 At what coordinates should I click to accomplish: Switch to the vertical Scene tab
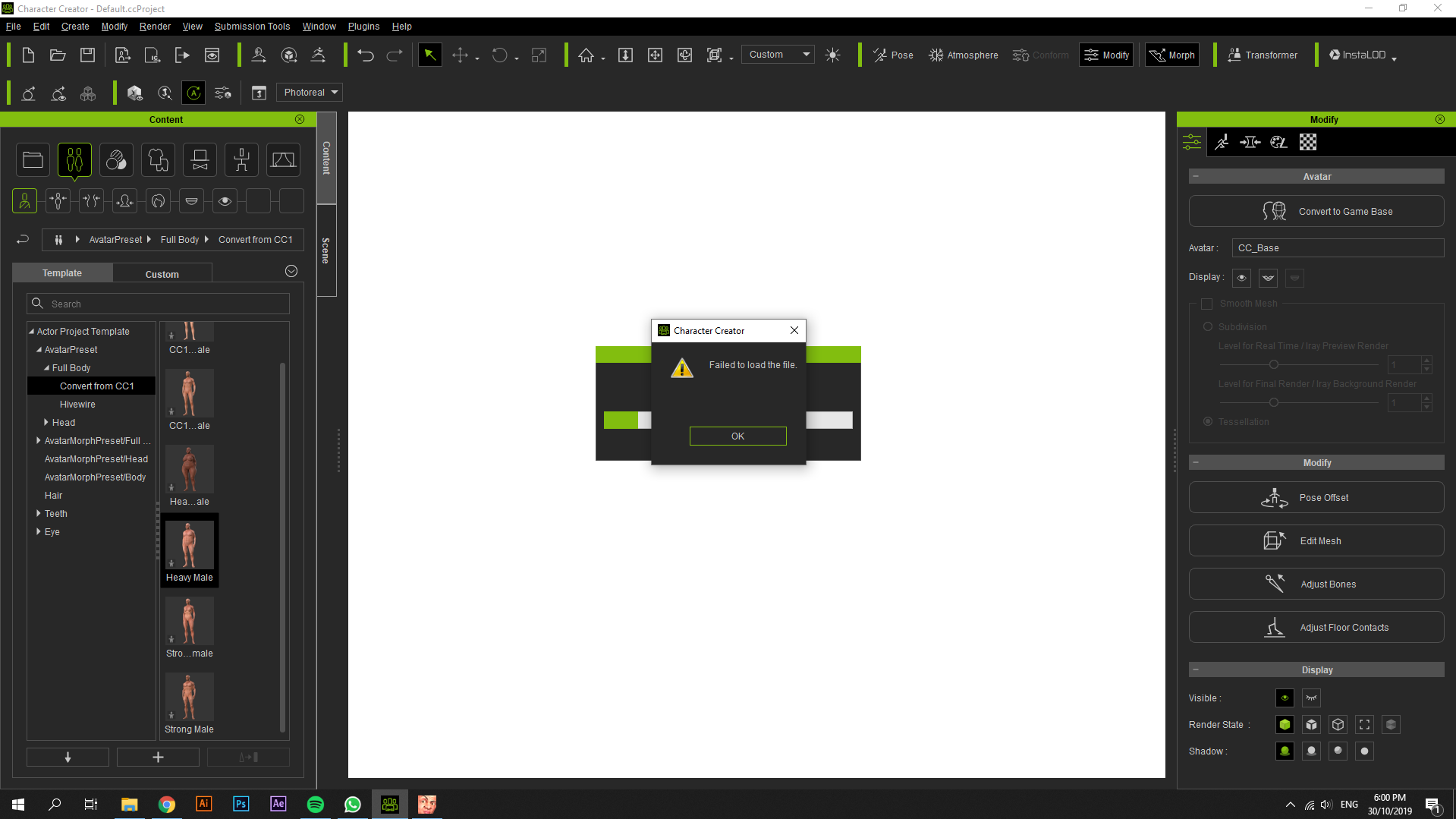point(326,250)
